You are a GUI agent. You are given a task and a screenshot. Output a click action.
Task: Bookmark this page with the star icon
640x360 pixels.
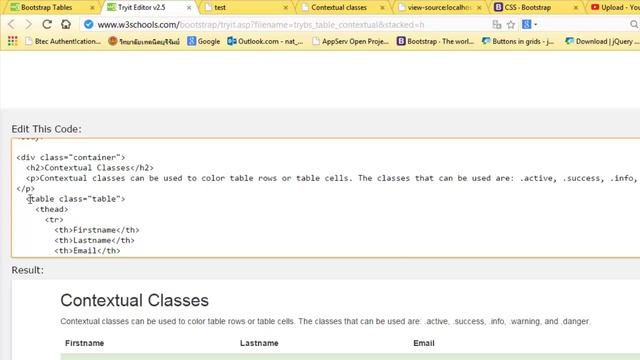[x=511, y=25]
